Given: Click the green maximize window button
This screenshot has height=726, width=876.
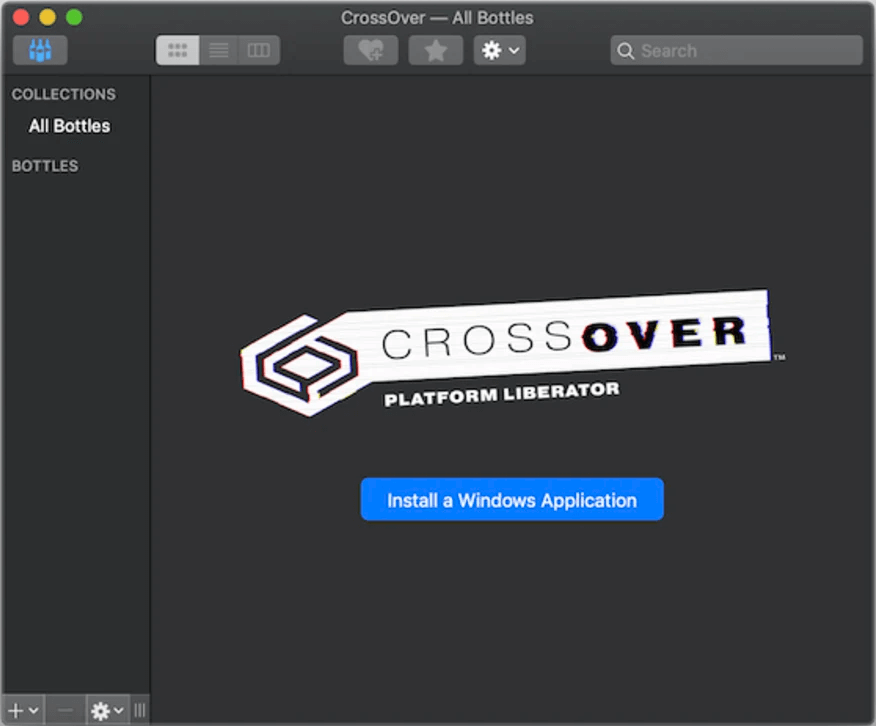Looking at the screenshot, I should 74,17.
